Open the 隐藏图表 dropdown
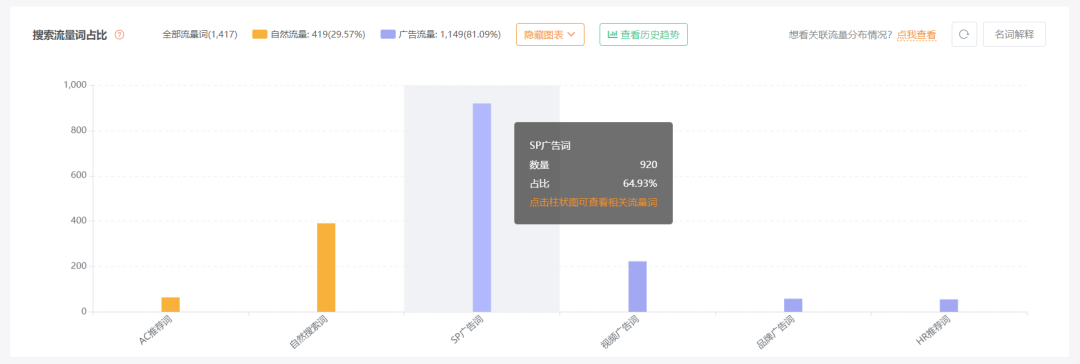The width and height of the screenshot is (1080, 364). 550,34
